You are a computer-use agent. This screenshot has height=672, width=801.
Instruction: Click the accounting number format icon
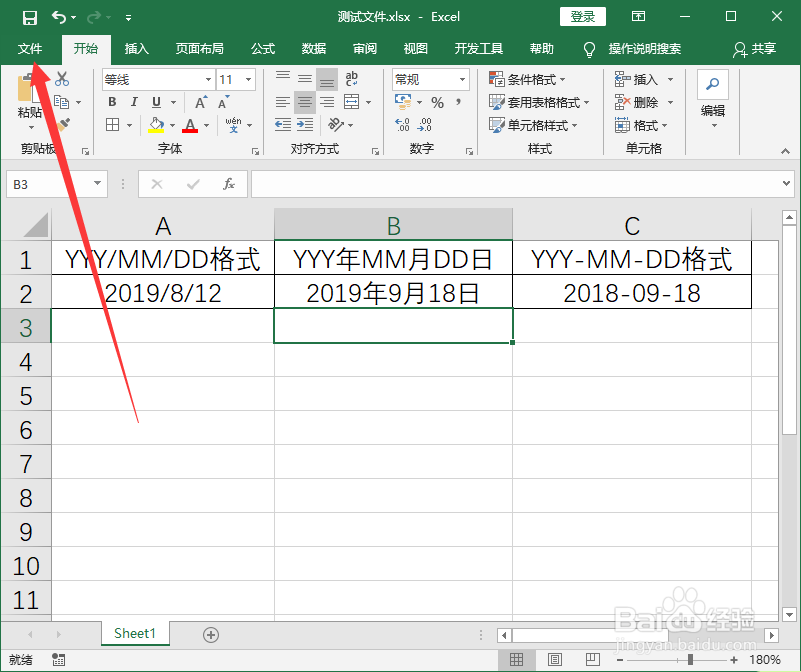[403, 102]
